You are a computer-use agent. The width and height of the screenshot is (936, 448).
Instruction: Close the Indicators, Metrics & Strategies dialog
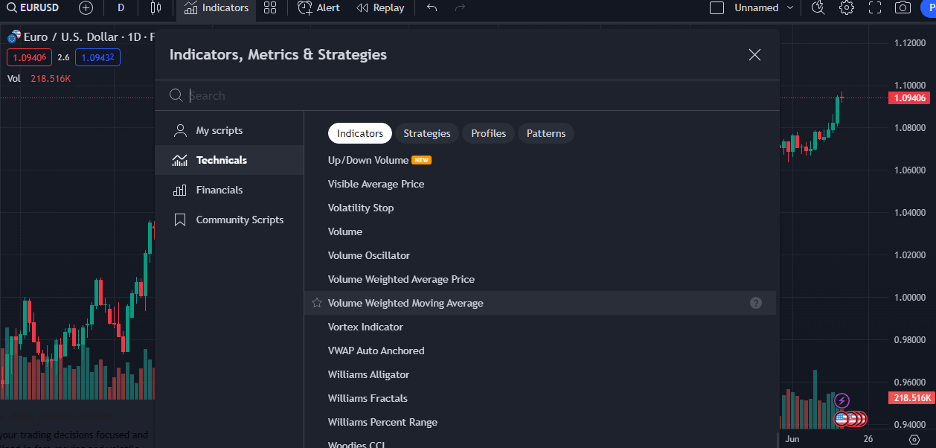[755, 55]
